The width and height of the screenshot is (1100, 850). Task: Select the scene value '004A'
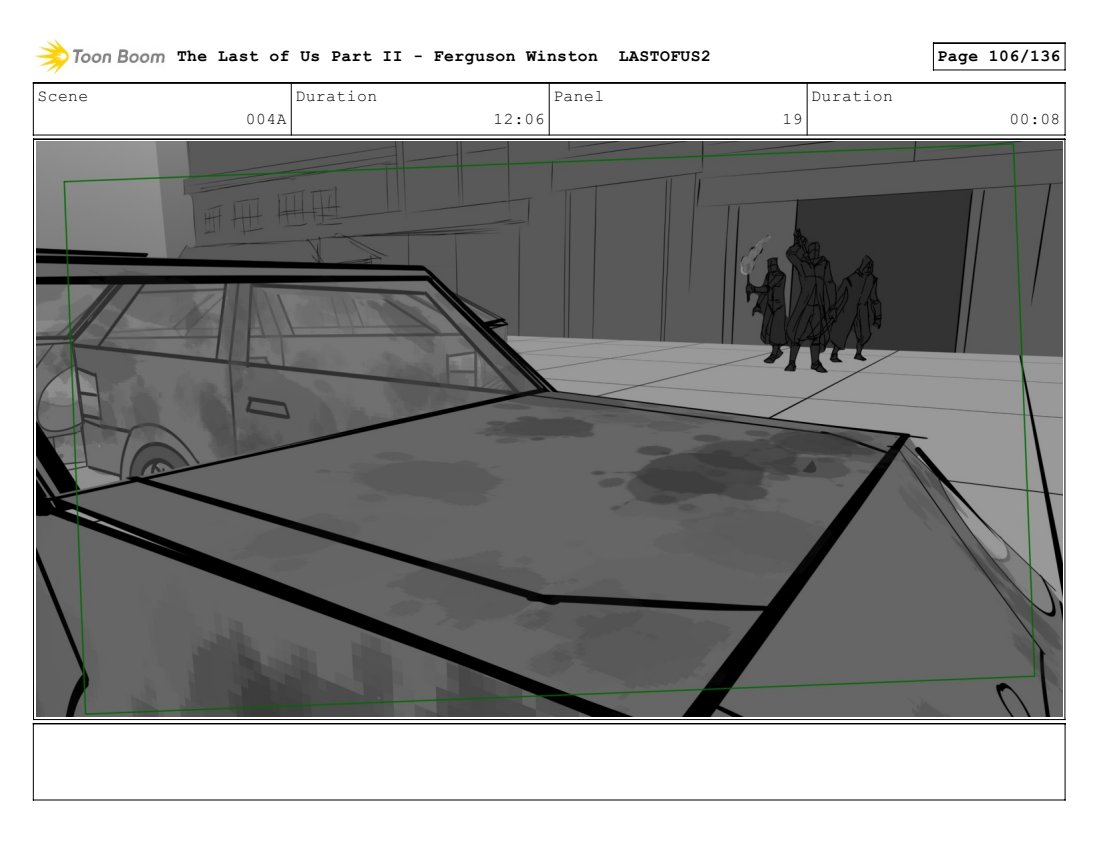click(x=266, y=119)
